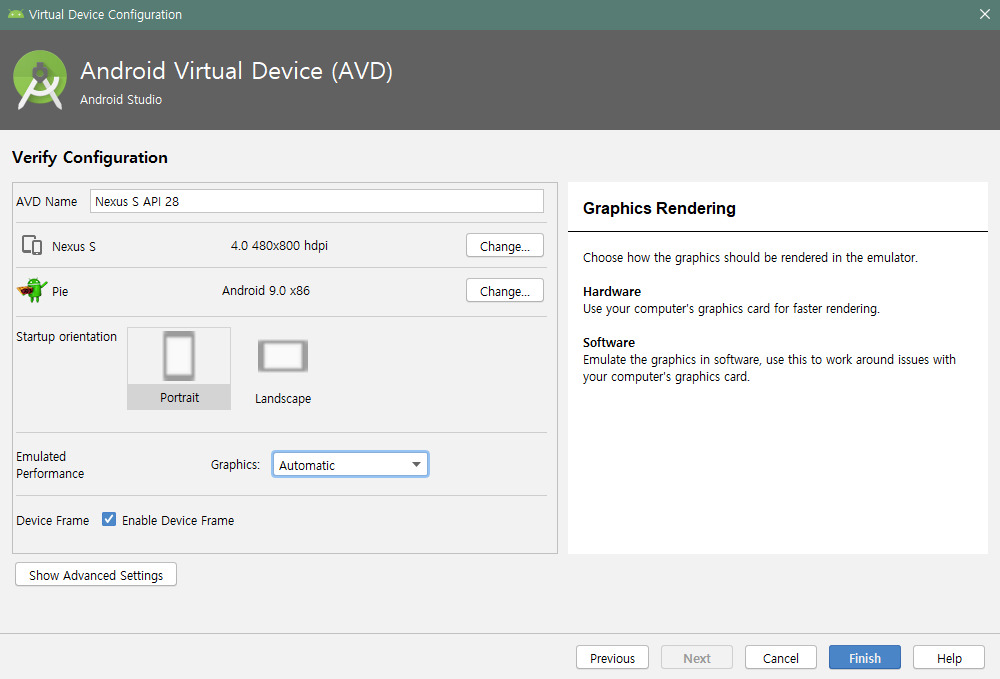Click the 'Verify Configuration' heading

(x=90, y=157)
